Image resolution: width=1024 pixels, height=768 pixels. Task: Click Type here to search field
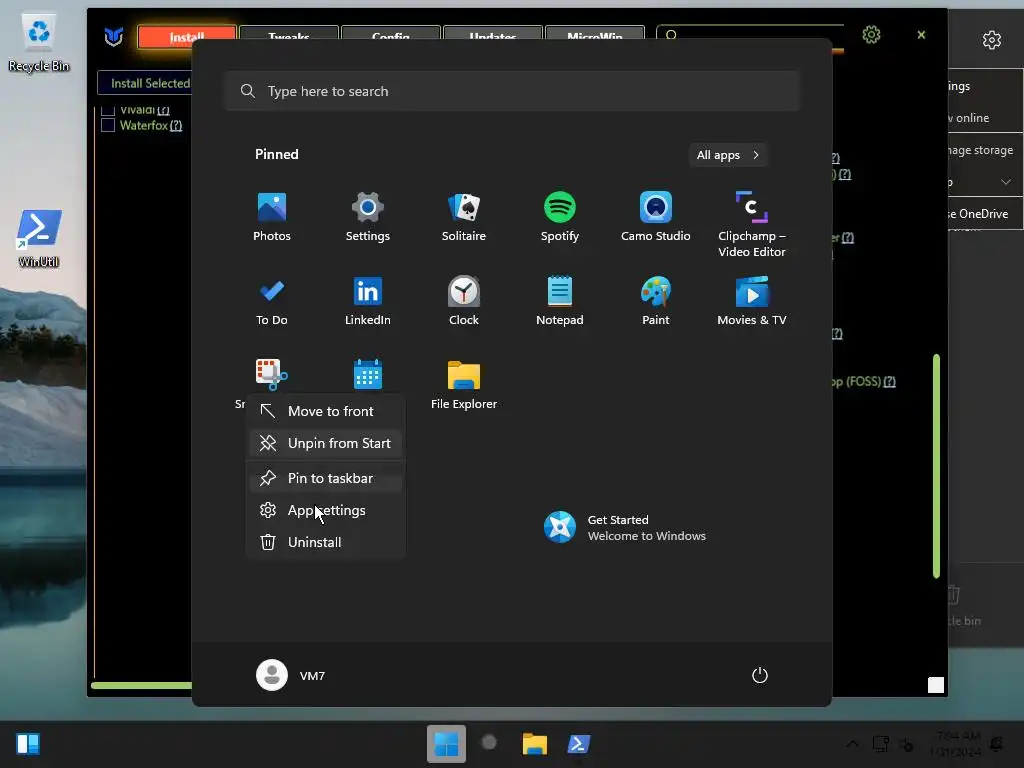512,91
